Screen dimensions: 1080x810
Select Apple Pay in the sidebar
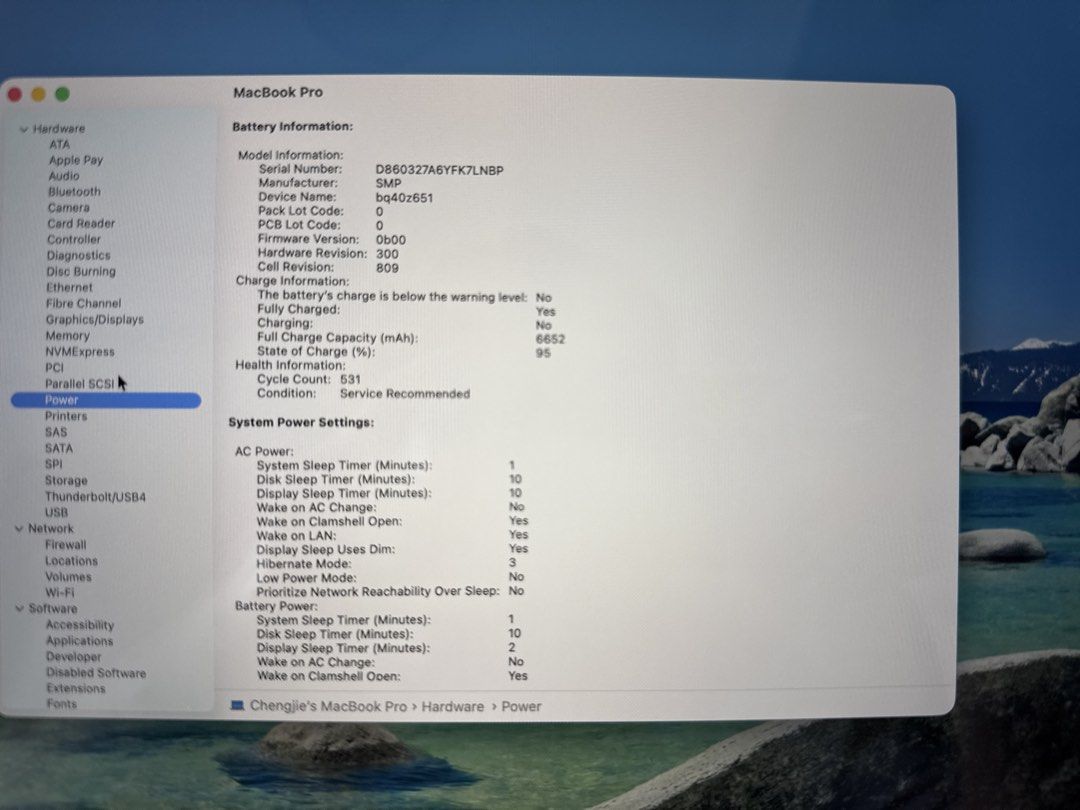[x=76, y=160]
